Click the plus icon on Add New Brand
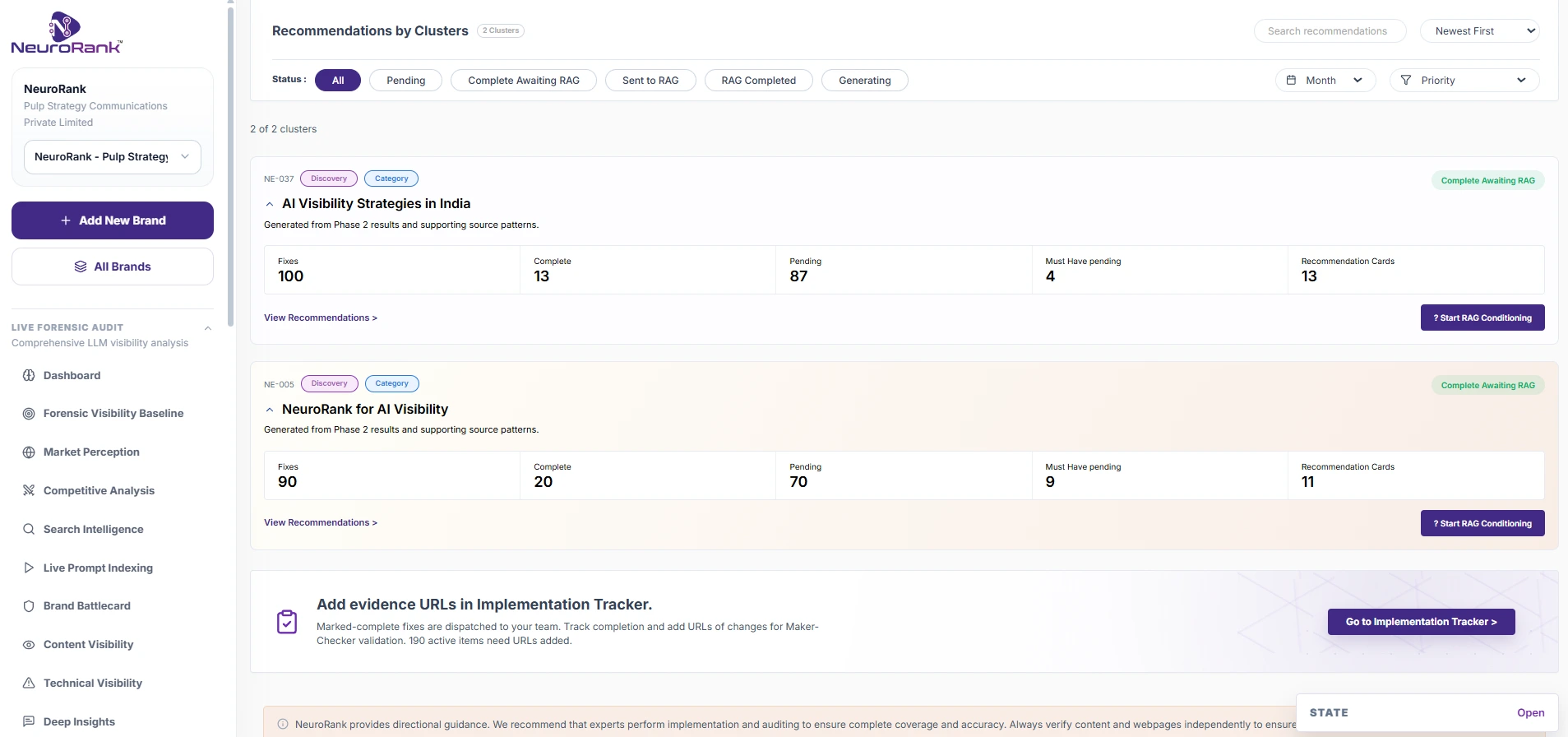1568x737 pixels. [66, 220]
